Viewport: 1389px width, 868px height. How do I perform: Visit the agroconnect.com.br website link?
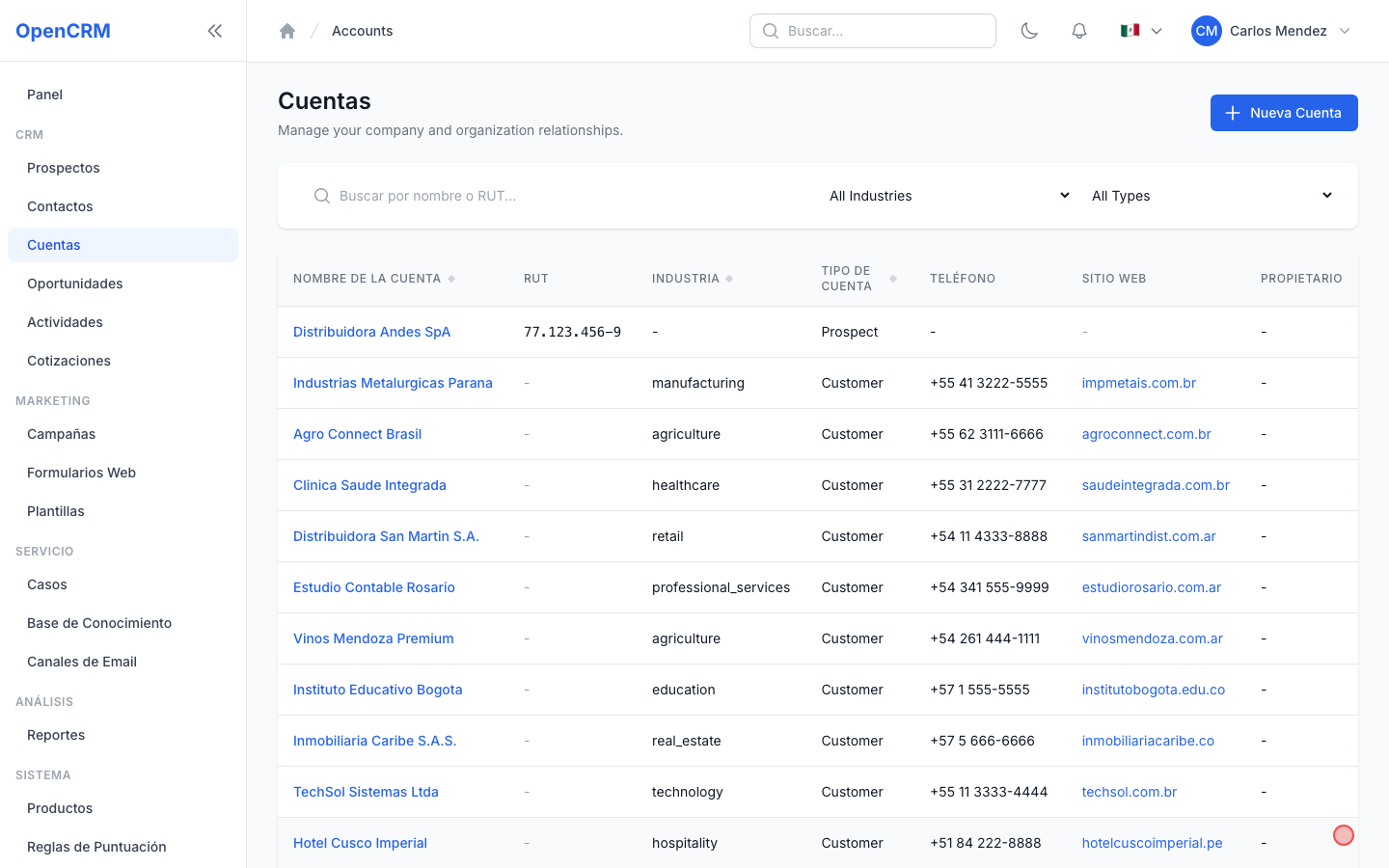1146,434
